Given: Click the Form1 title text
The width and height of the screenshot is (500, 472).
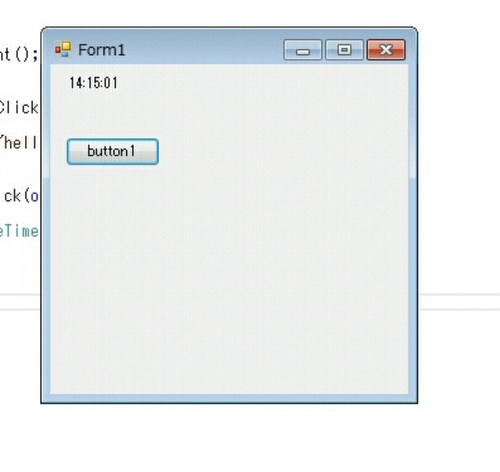Looking at the screenshot, I should pos(101,50).
